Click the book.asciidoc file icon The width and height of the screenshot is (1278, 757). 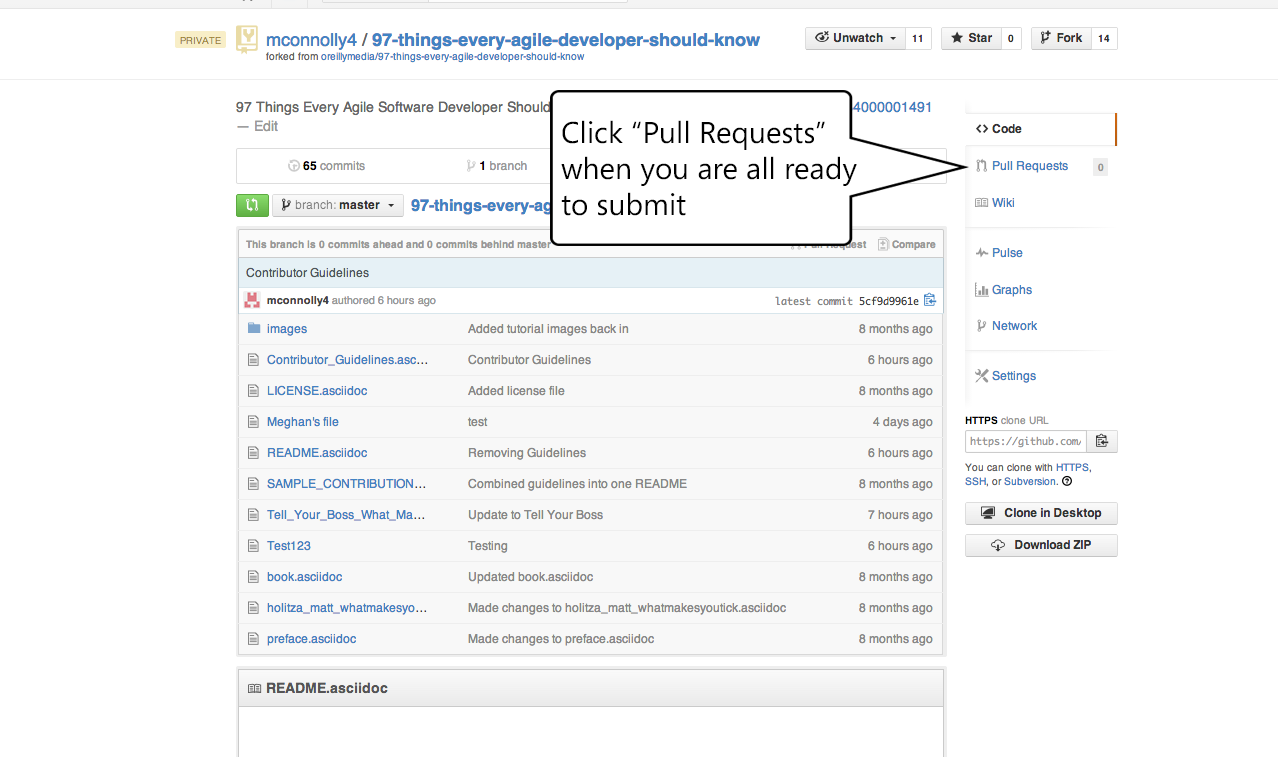pyautogui.click(x=254, y=577)
